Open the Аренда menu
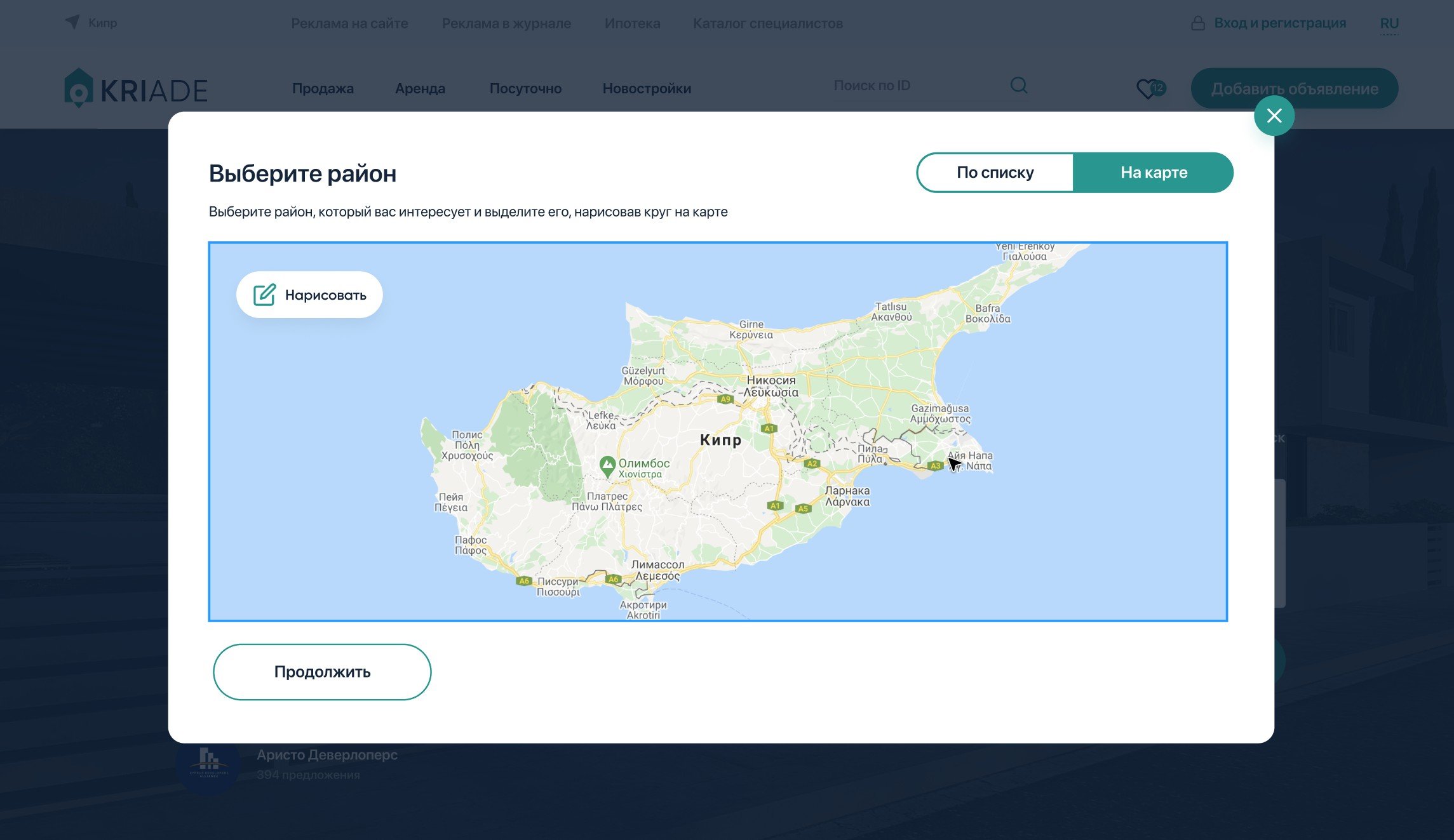 tap(420, 88)
